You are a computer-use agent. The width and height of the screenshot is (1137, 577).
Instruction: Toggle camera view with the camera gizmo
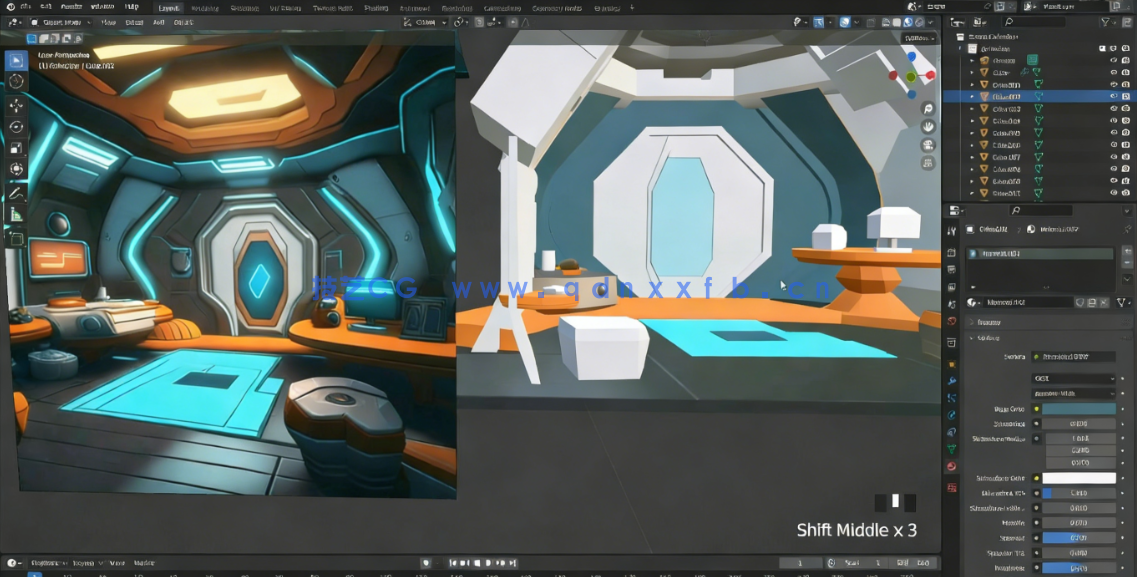click(928, 145)
